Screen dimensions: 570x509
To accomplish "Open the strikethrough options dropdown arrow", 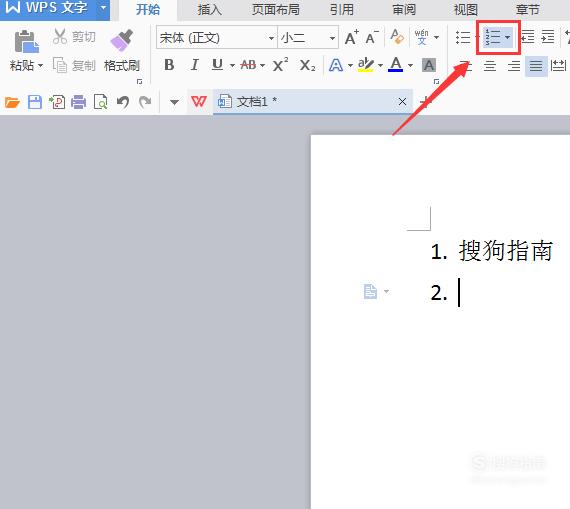I will click(x=262, y=66).
